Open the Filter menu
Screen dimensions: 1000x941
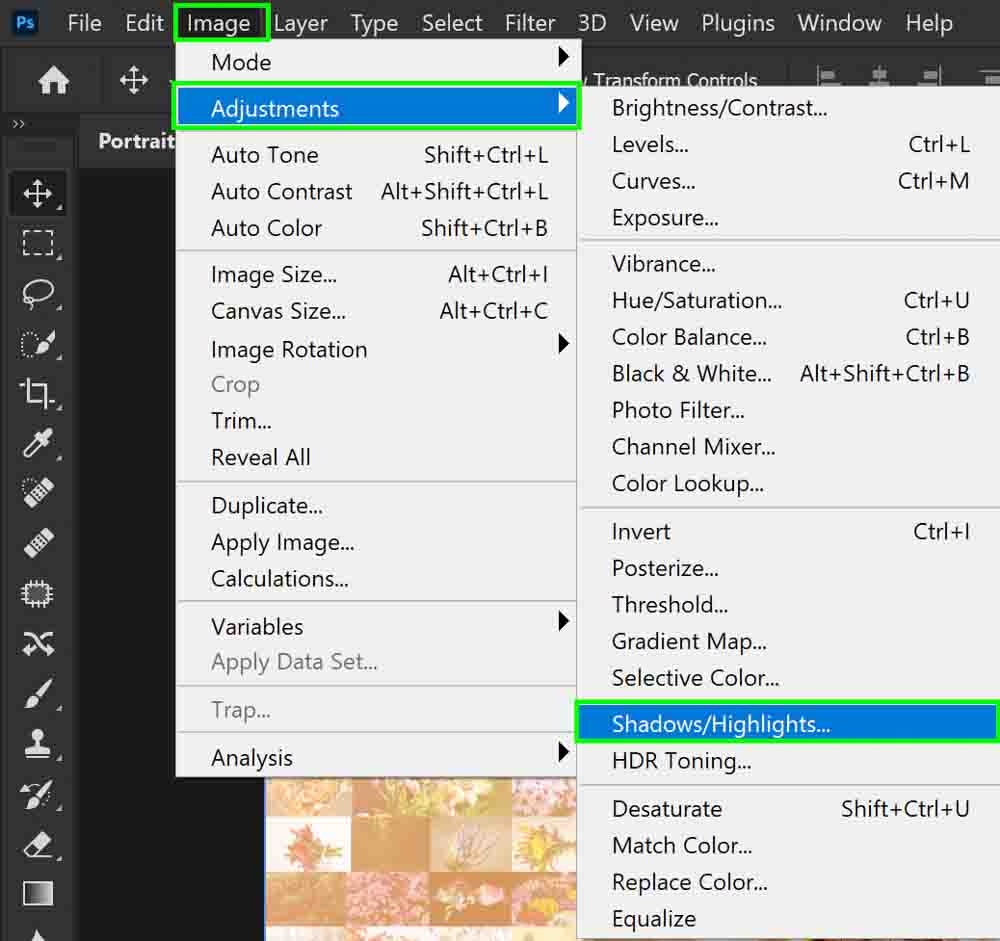coord(530,22)
